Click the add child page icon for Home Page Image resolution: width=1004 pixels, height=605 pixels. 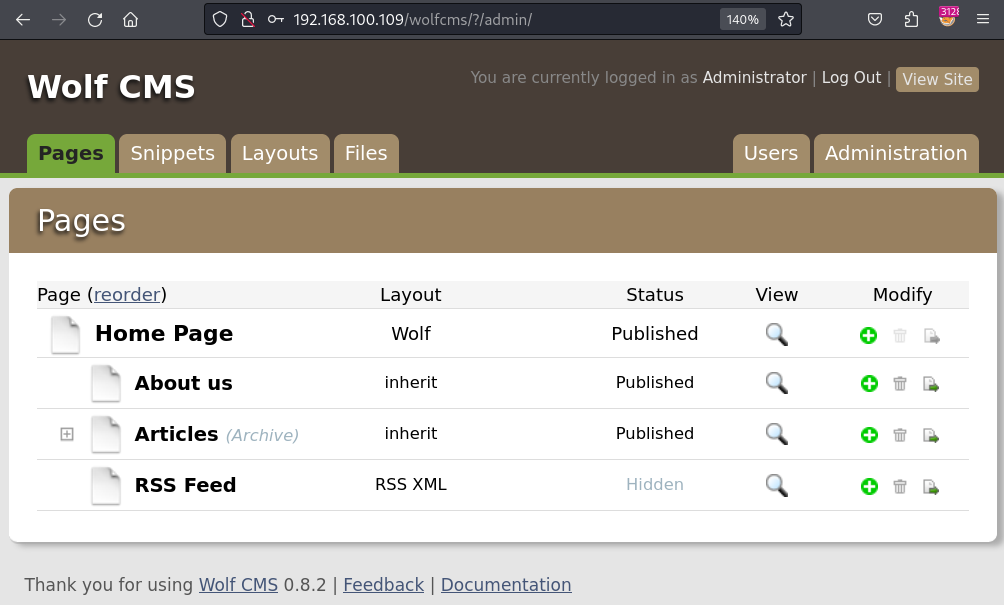click(x=868, y=336)
